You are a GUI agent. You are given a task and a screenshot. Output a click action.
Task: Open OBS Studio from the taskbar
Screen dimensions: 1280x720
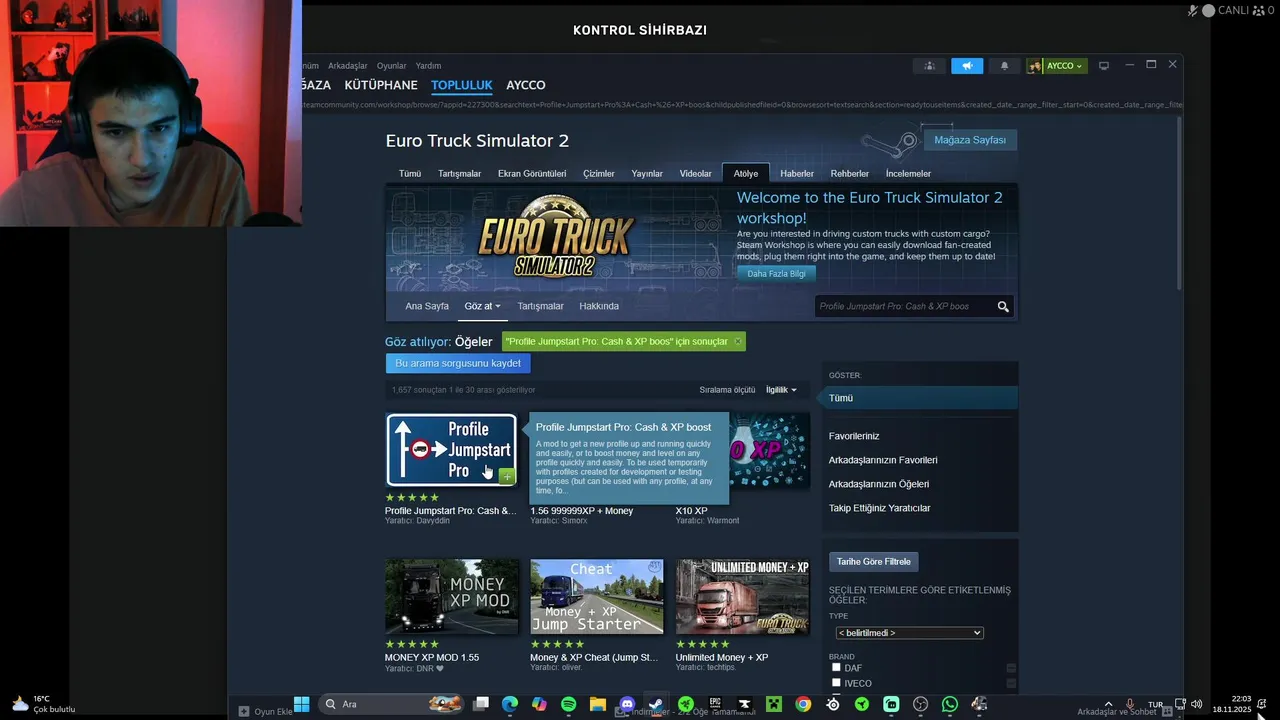point(920,704)
